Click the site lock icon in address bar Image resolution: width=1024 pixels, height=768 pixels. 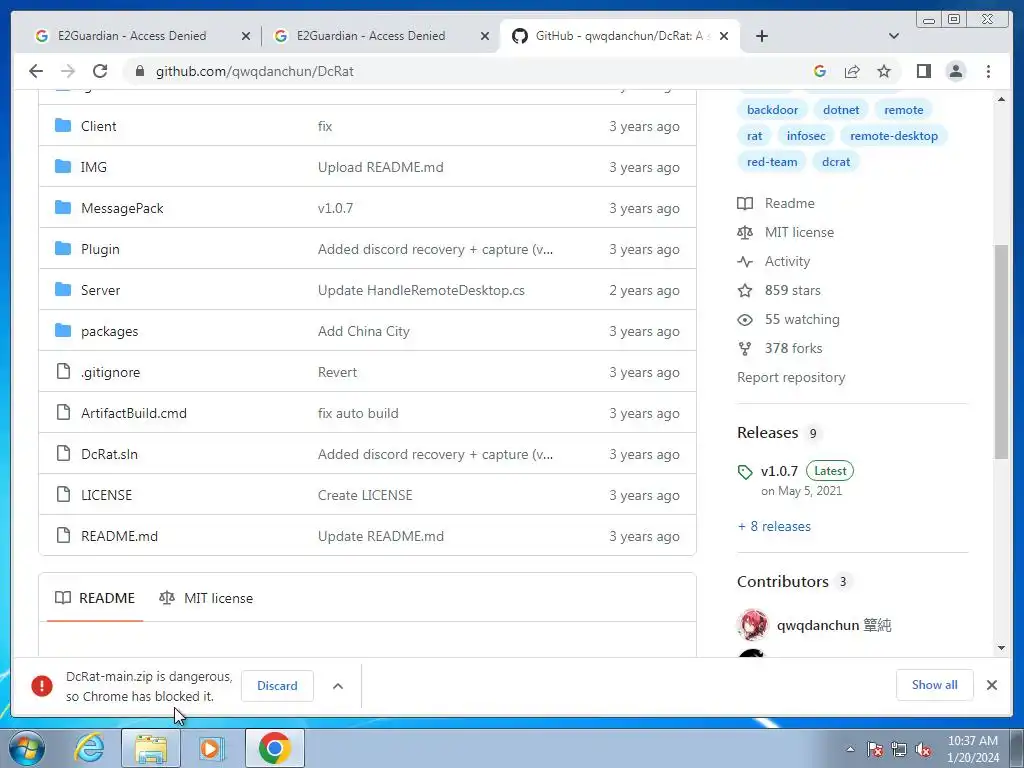(x=140, y=71)
